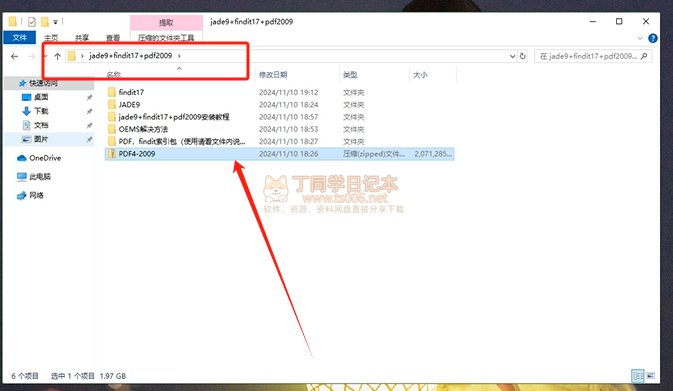The height and width of the screenshot is (391, 673).
Task: Refresh the current folder
Action: click(x=523, y=56)
